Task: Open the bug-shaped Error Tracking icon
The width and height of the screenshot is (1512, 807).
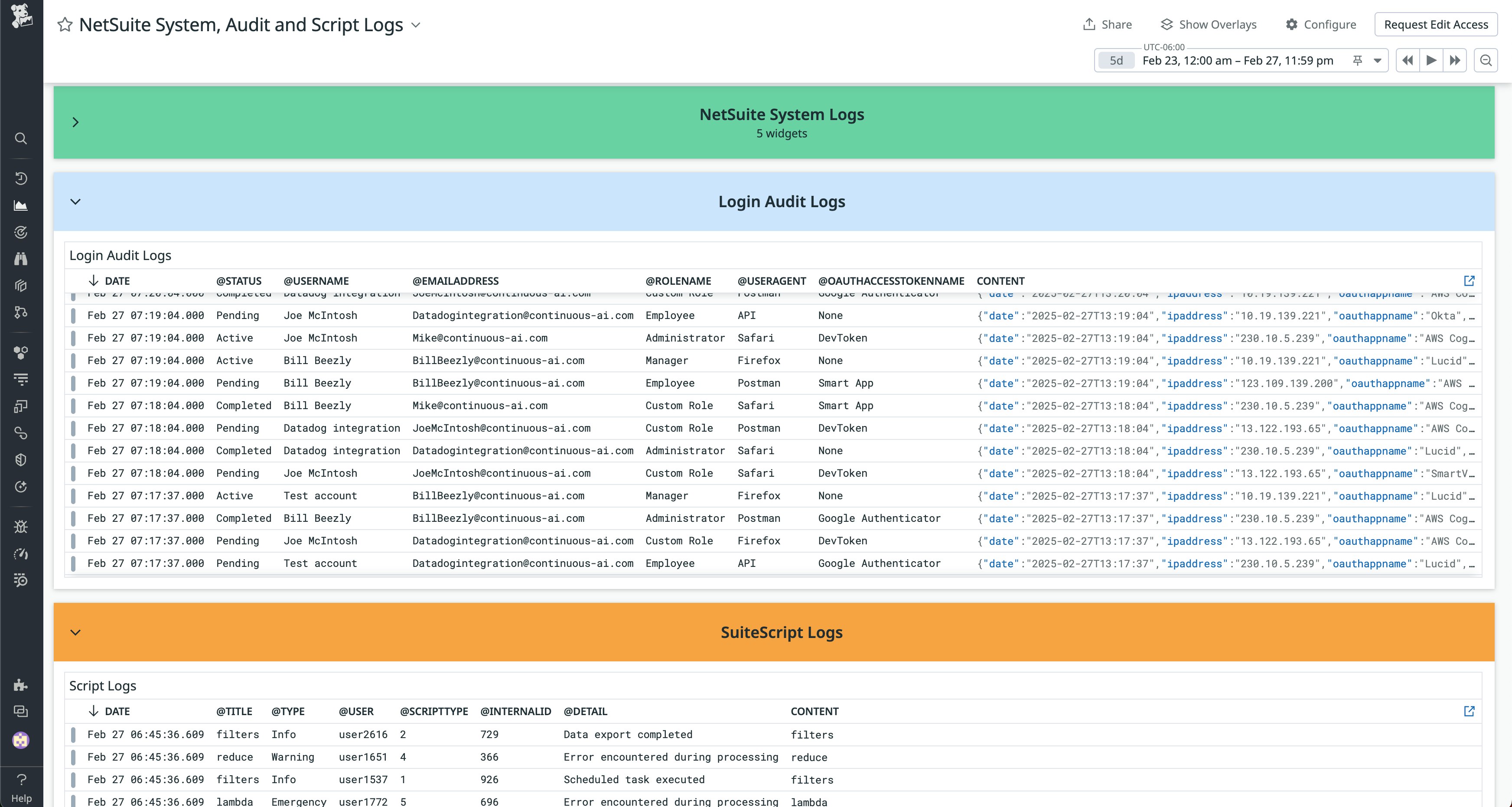Action: (21, 527)
